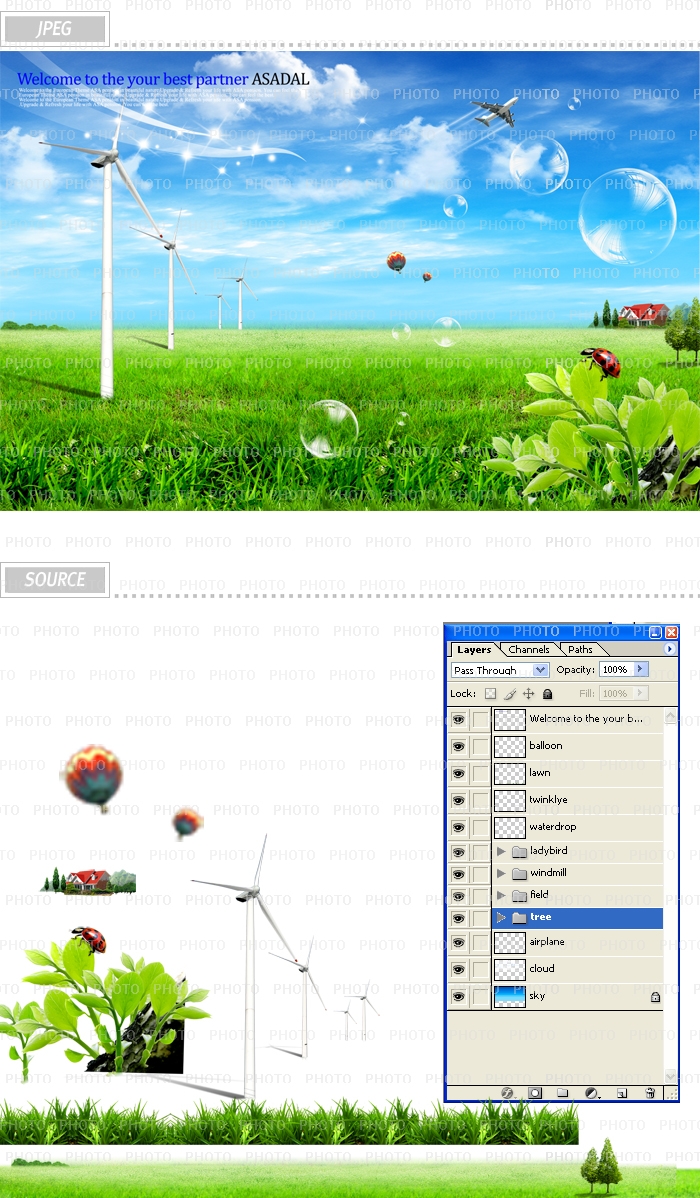Viewport: 700px width, 1198px height.
Task: Hide the field layer group
Action: [459, 895]
